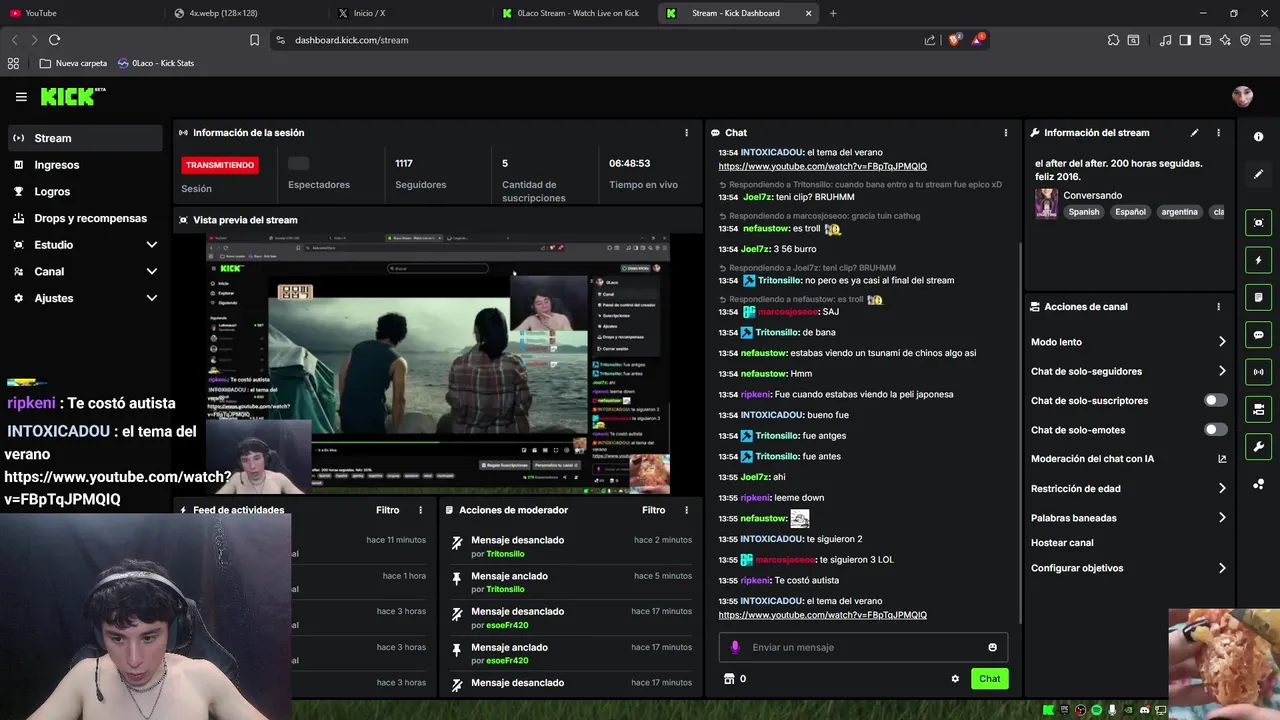
Task: Reload the page
Action: [x=54, y=40]
